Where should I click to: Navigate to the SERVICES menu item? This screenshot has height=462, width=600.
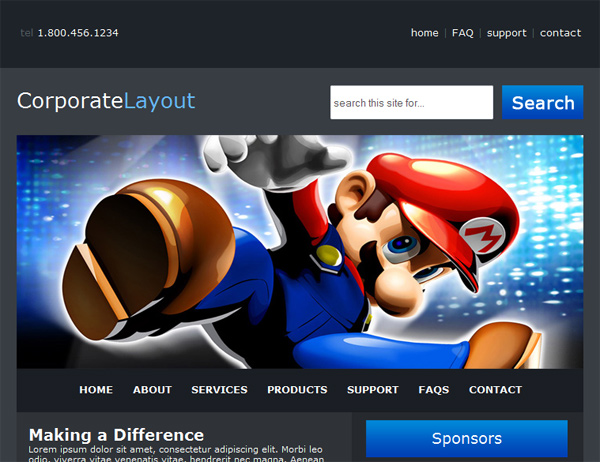[x=219, y=390]
